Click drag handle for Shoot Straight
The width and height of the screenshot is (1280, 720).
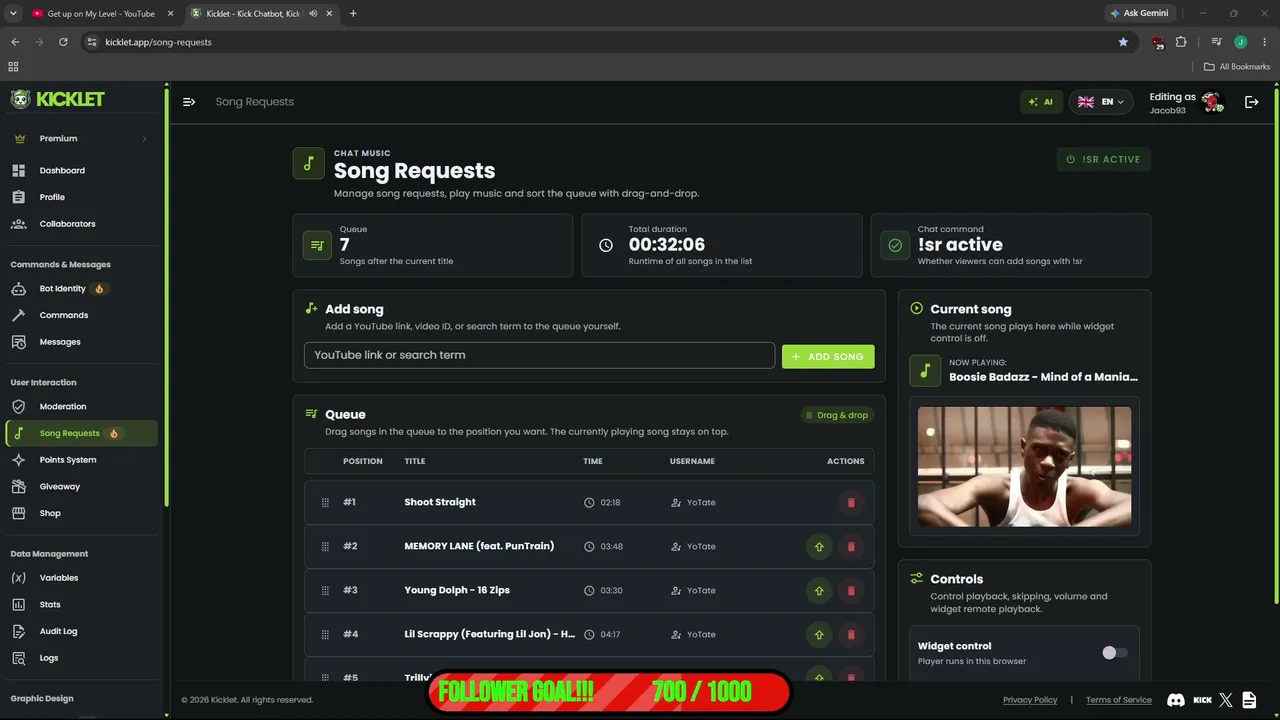point(325,502)
